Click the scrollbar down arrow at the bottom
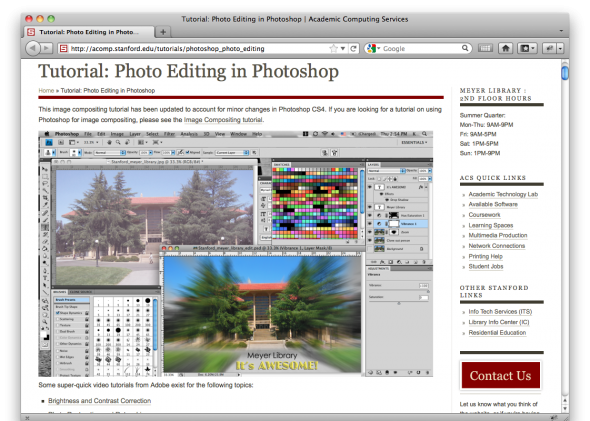The image size is (590, 421). point(565,409)
